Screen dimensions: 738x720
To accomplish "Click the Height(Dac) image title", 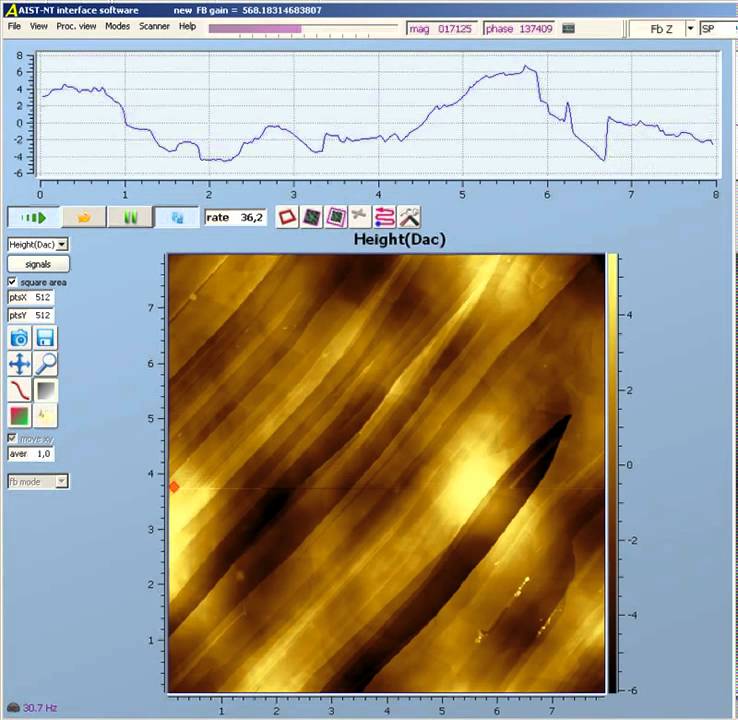I will [400, 239].
